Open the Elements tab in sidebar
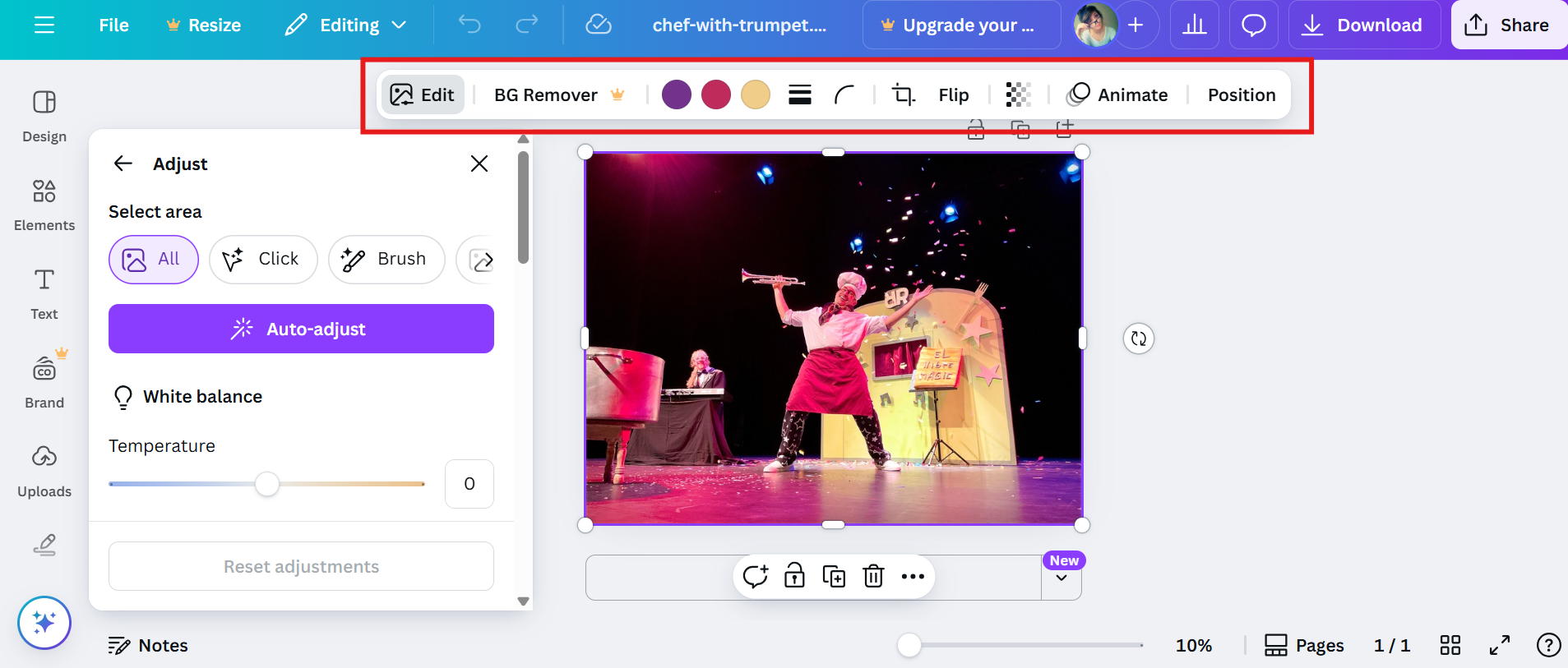The image size is (1568, 668). point(44,205)
